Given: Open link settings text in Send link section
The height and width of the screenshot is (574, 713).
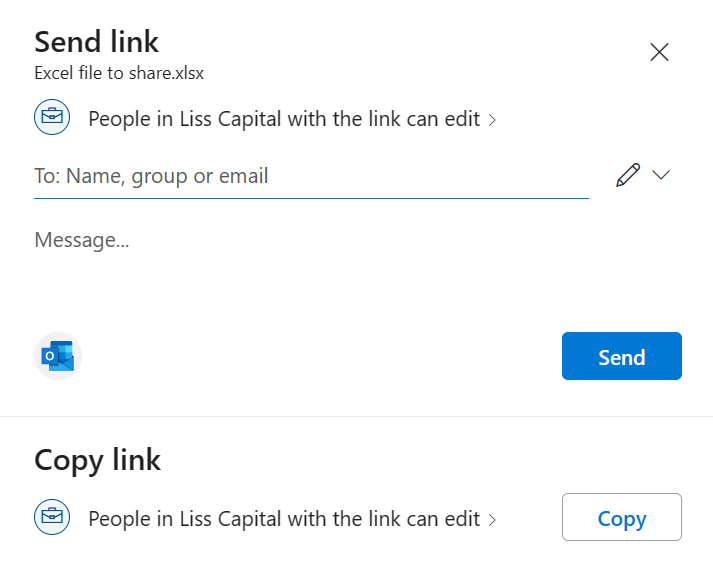Looking at the screenshot, I should point(284,119).
